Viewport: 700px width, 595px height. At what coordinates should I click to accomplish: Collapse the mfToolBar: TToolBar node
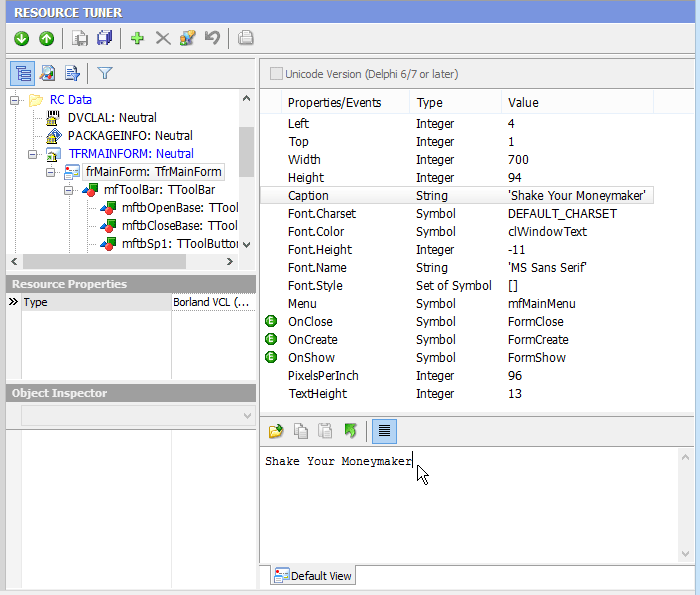click(69, 190)
